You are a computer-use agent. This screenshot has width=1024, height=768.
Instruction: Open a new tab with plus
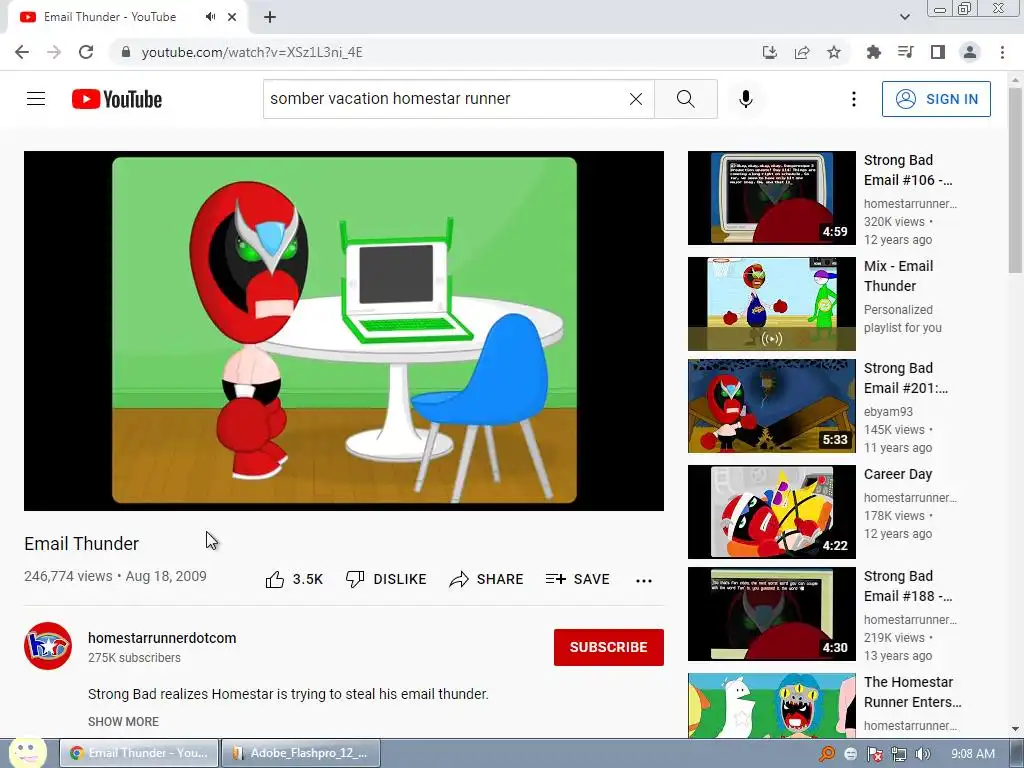click(x=270, y=17)
